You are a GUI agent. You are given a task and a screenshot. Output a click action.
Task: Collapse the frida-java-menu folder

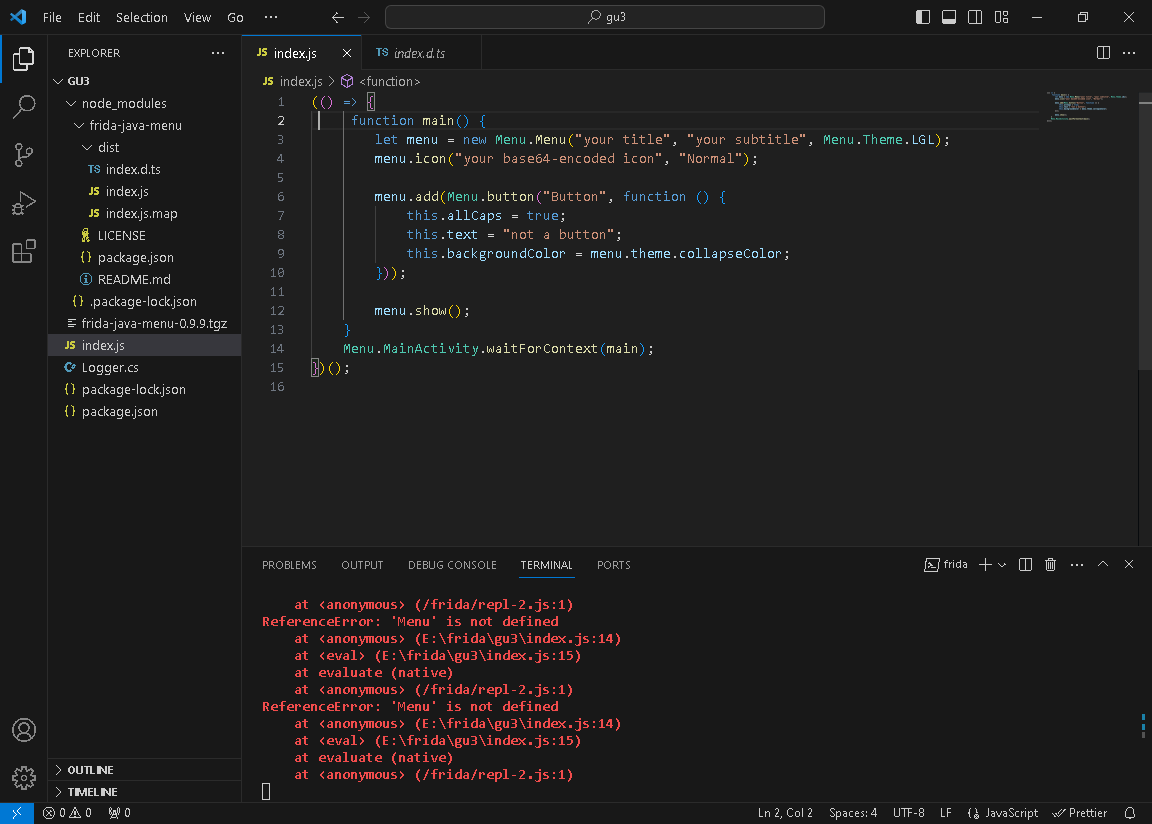[79, 126]
